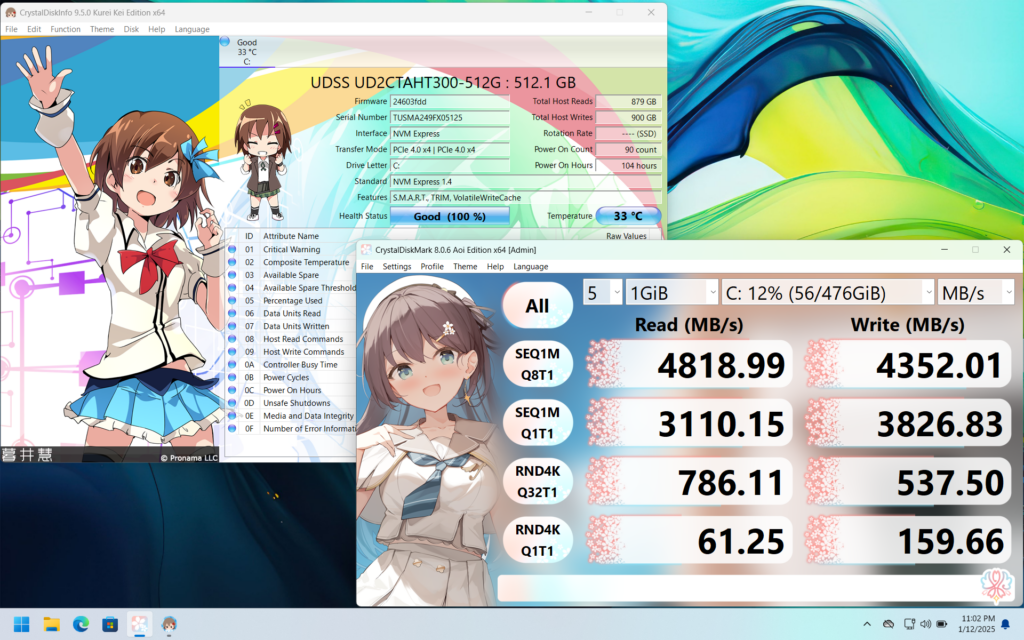The height and width of the screenshot is (640, 1024).
Task: Open the notification bell icon
Action: pos(1006,624)
